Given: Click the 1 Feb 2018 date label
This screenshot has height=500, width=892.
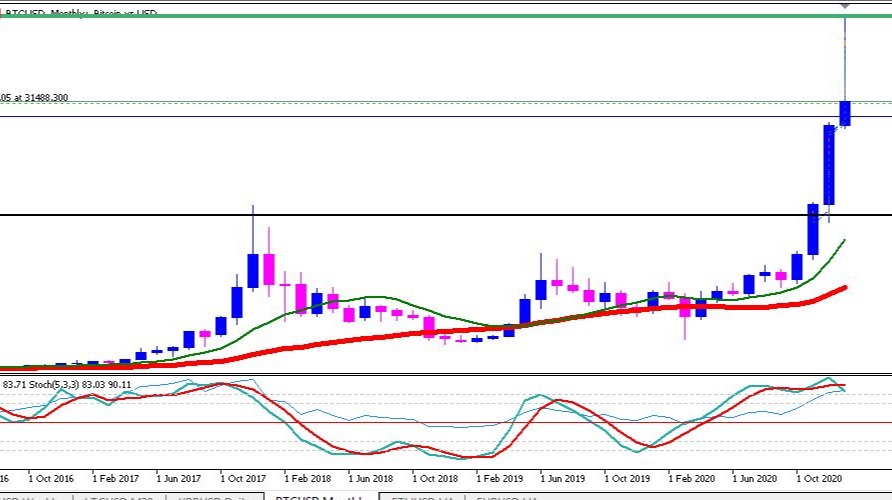Looking at the screenshot, I should [308, 478].
